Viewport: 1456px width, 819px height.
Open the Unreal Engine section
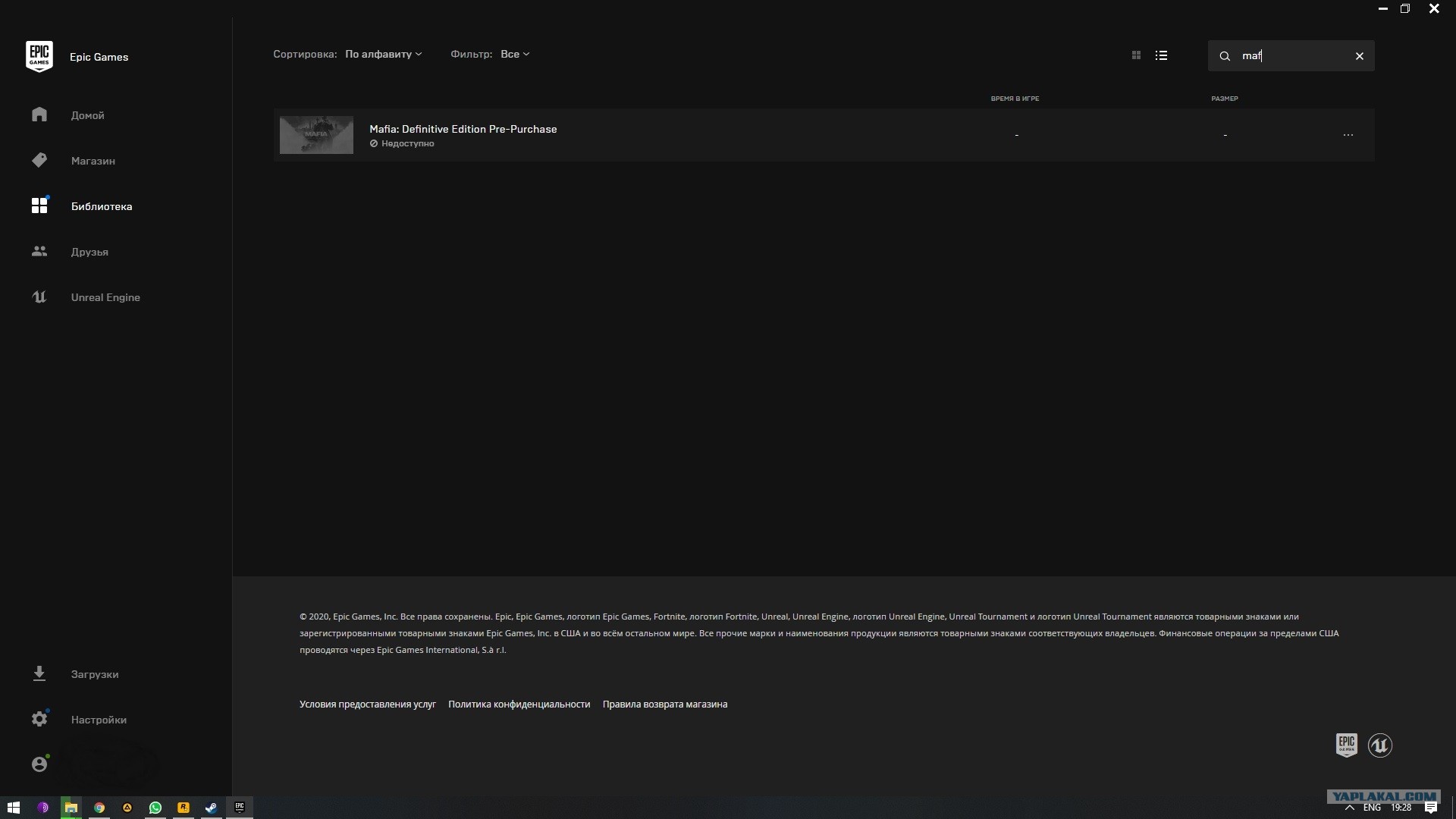(x=105, y=297)
